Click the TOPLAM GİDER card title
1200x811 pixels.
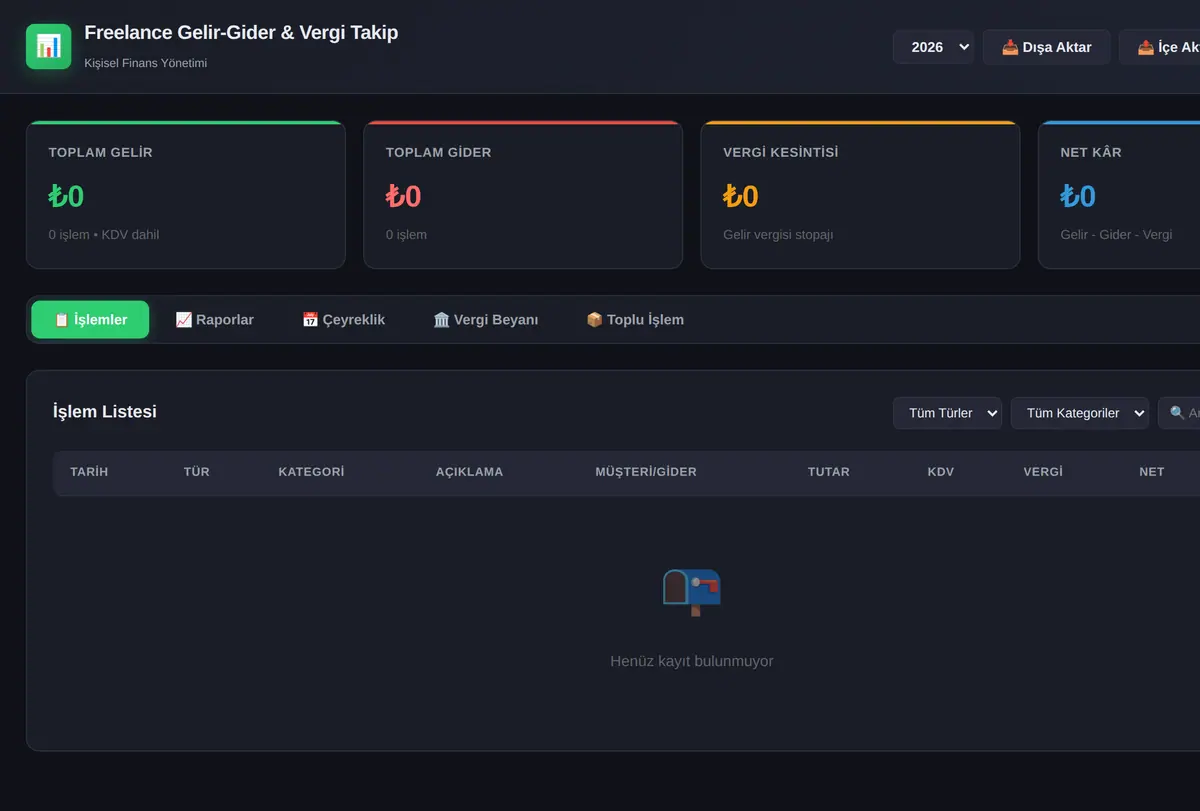[438, 153]
